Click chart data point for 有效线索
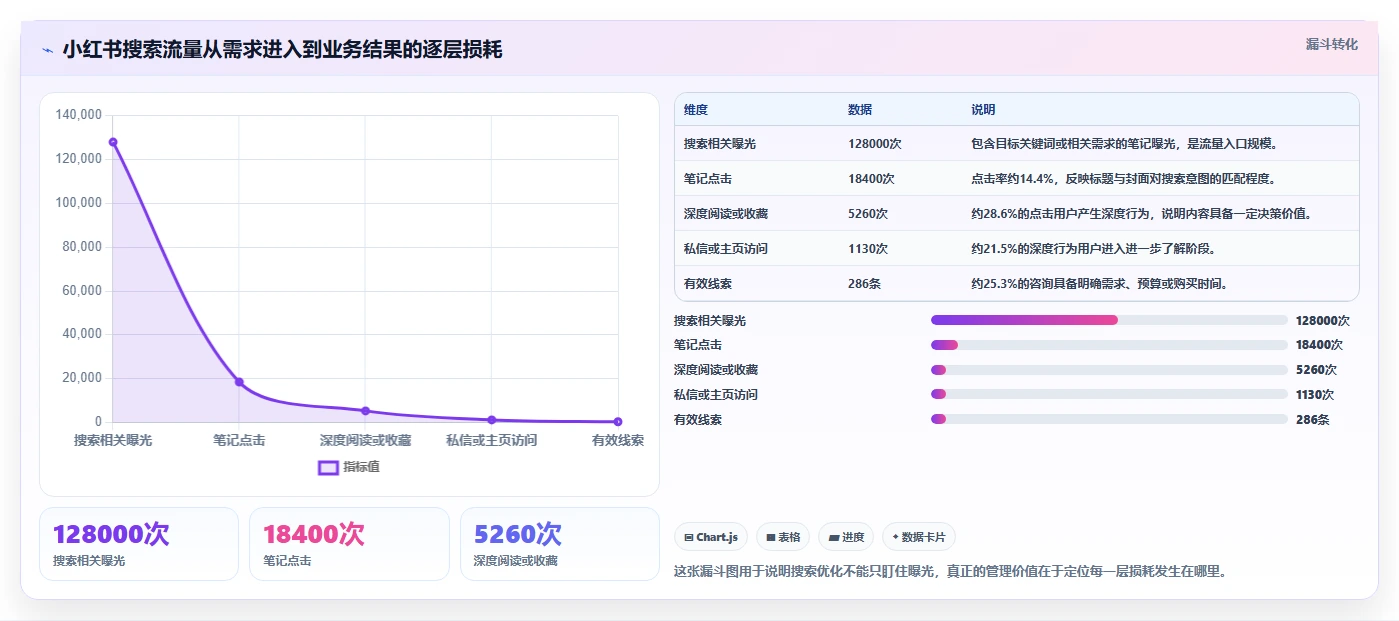This screenshot has height=621, width=1399. 618,422
